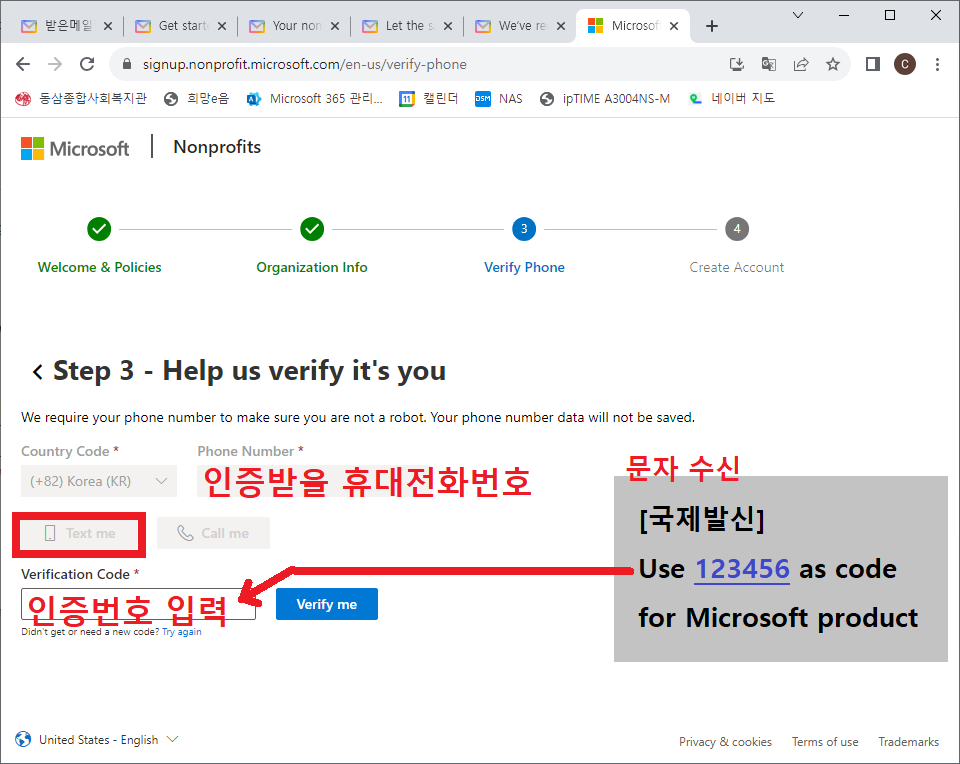Maximize the browser window
Screen dimensions: 960x764
(x=890, y=15)
